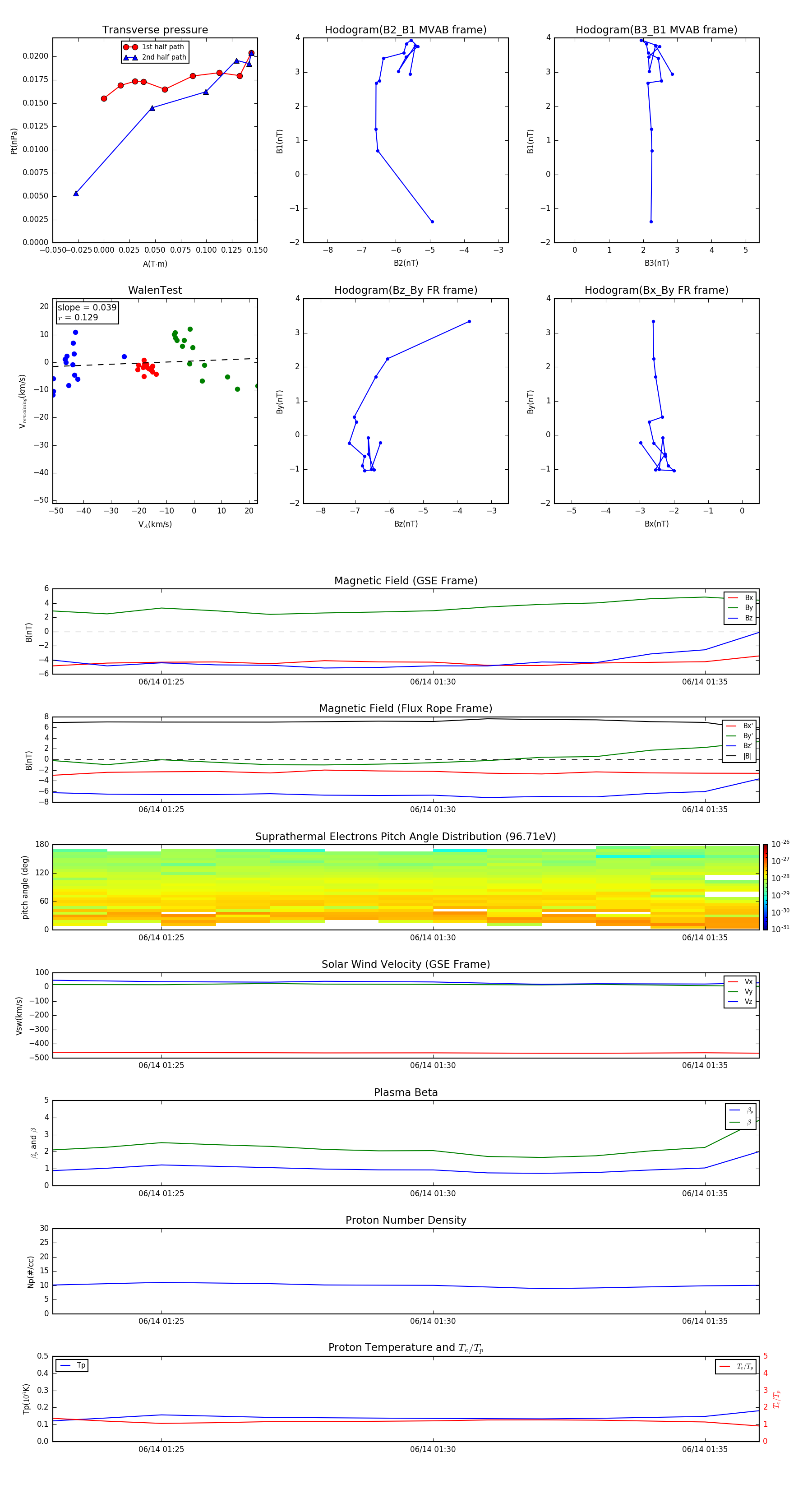Click the 10^-26 colorbar label

pyautogui.click(x=780, y=844)
